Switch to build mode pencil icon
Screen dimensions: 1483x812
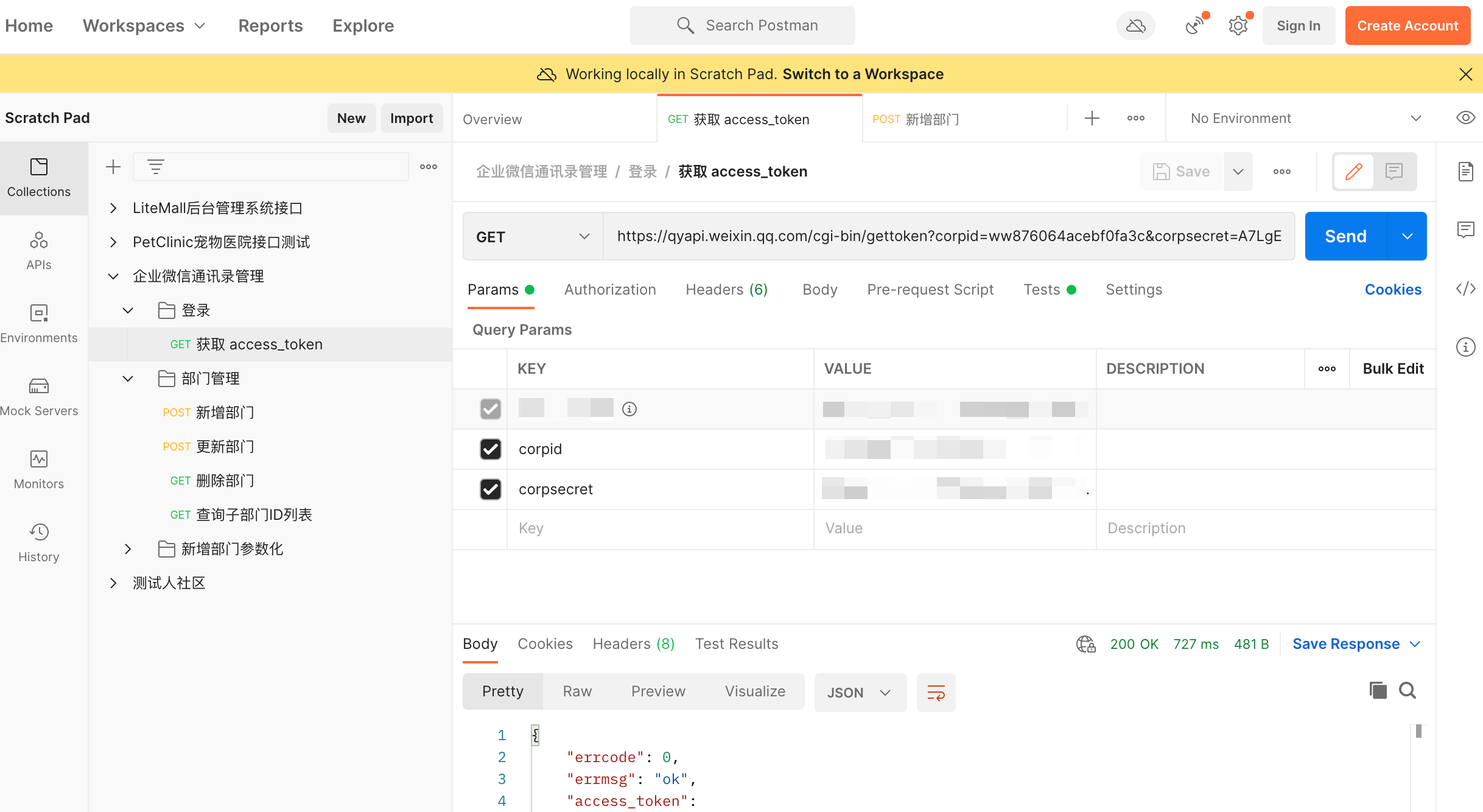click(1354, 172)
